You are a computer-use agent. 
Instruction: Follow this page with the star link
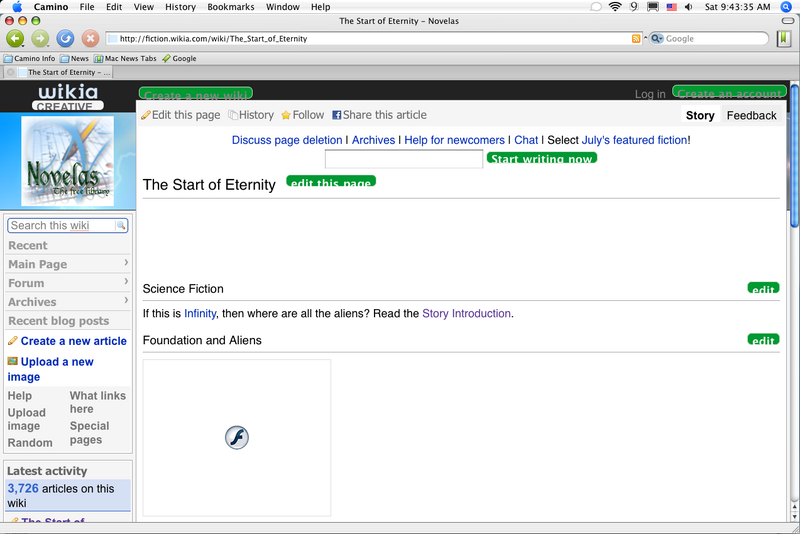pyautogui.click(x=303, y=115)
